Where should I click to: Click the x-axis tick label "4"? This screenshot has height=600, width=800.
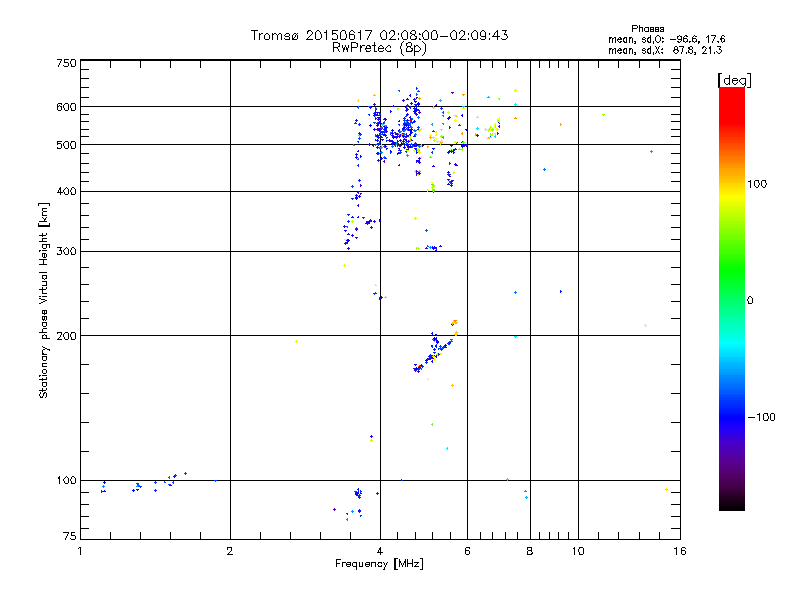pos(380,551)
